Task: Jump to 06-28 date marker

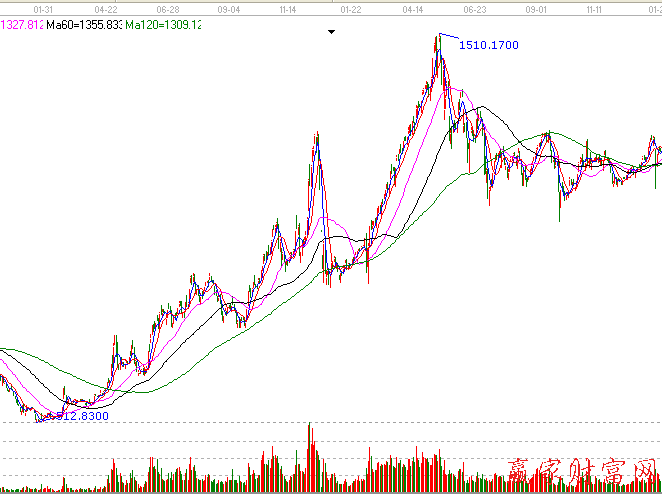Action: coord(168,8)
